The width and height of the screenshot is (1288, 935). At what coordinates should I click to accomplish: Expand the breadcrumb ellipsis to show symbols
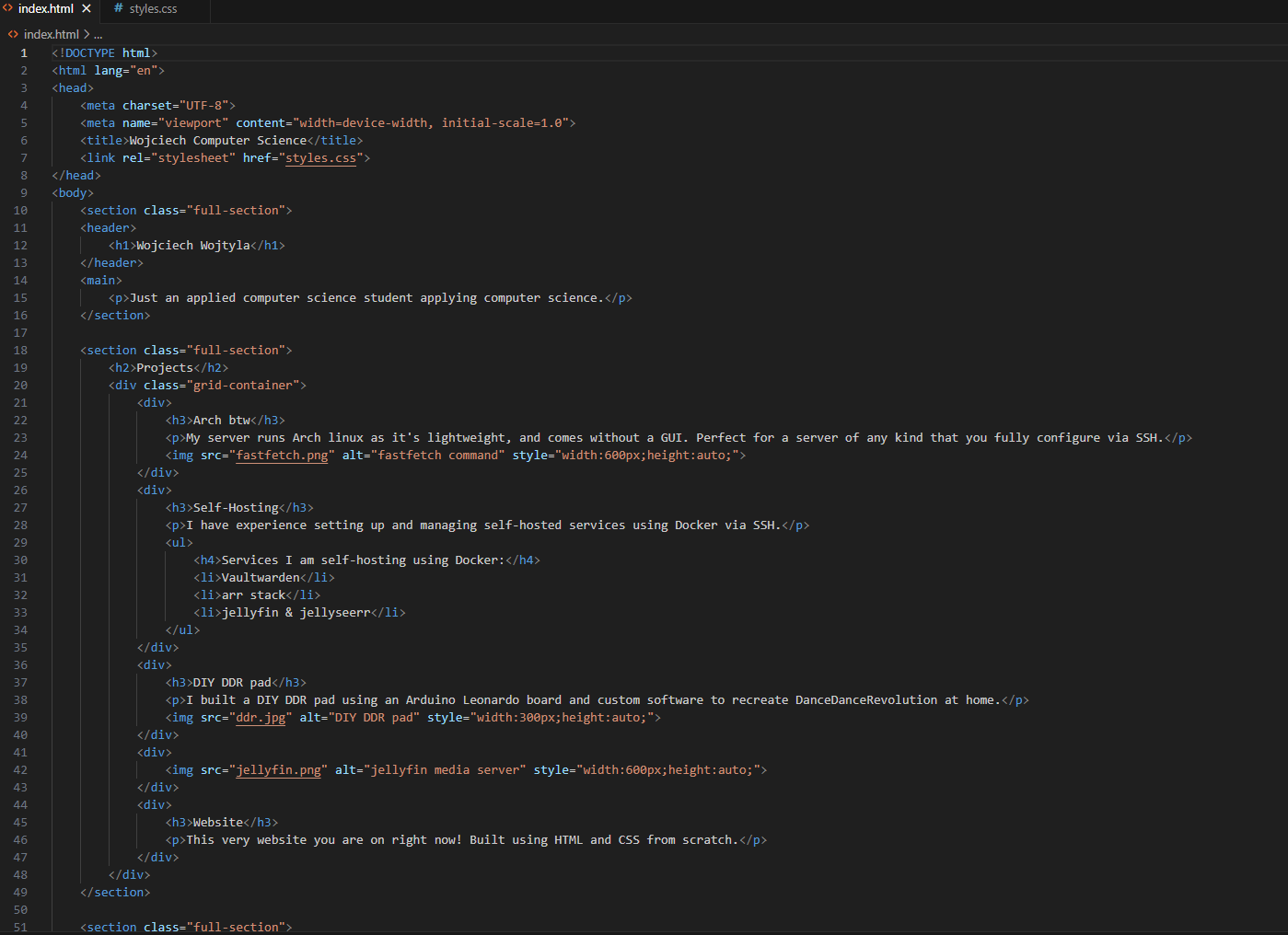98,34
